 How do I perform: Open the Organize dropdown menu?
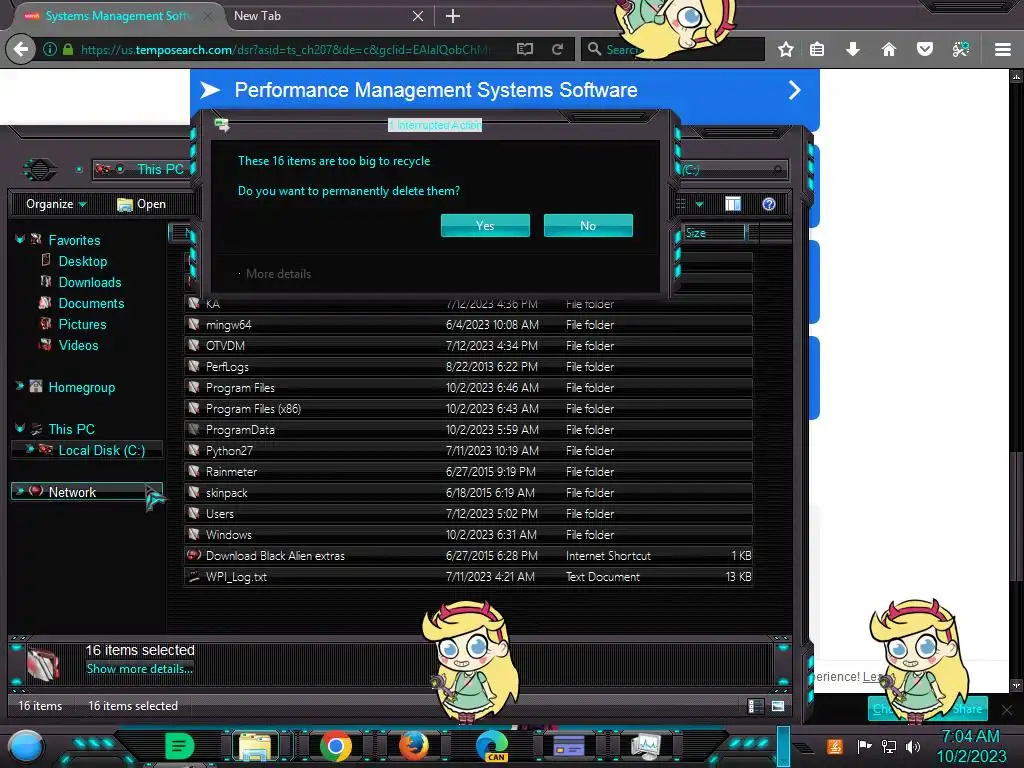[x=56, y=204]
